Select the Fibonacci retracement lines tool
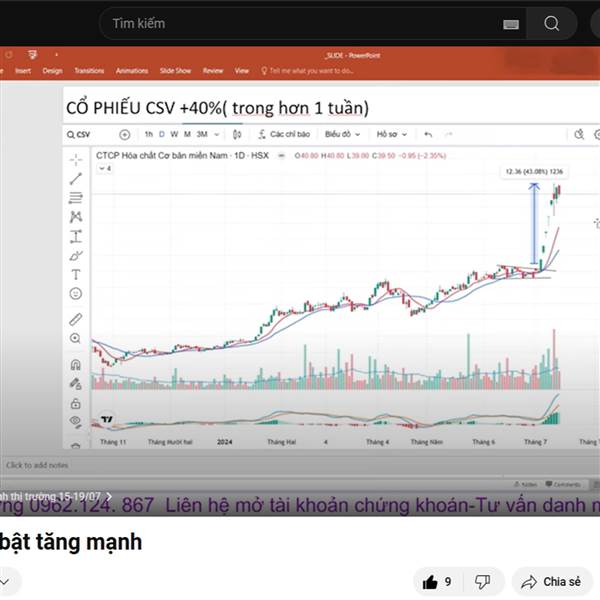Image resolution: width=600 pixels, height=600 pixels. (x=76, y=198)
